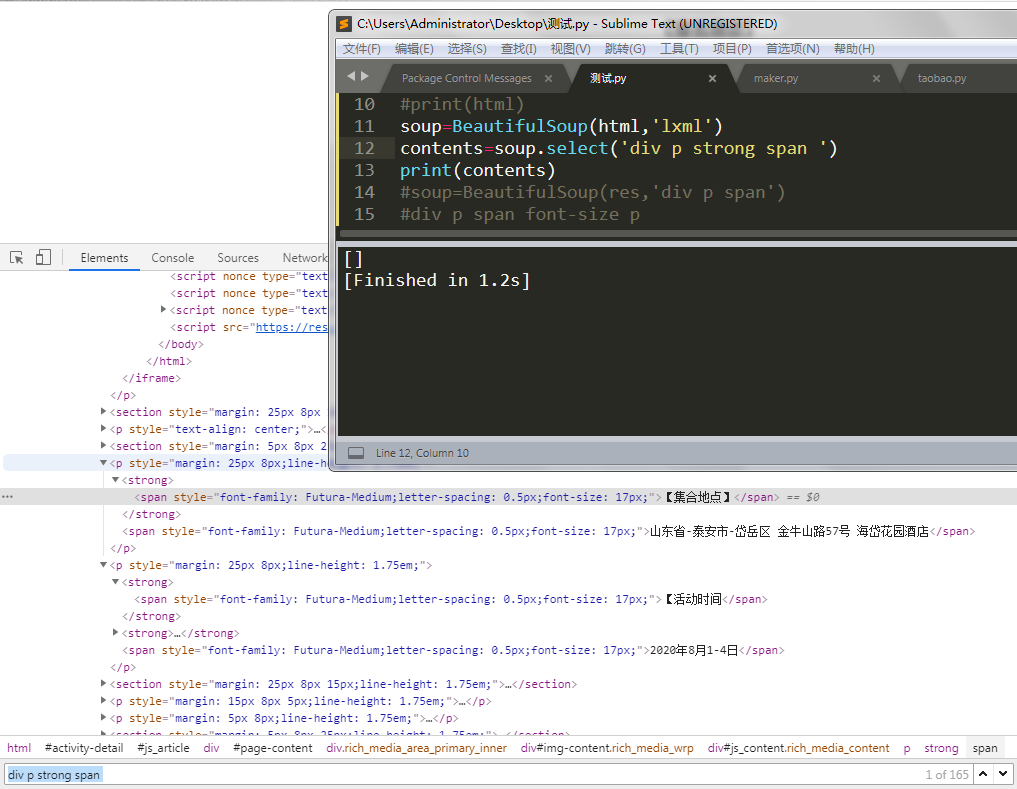
Task: Click the ellipsis beside the selected span row
Action: point(7,497)
